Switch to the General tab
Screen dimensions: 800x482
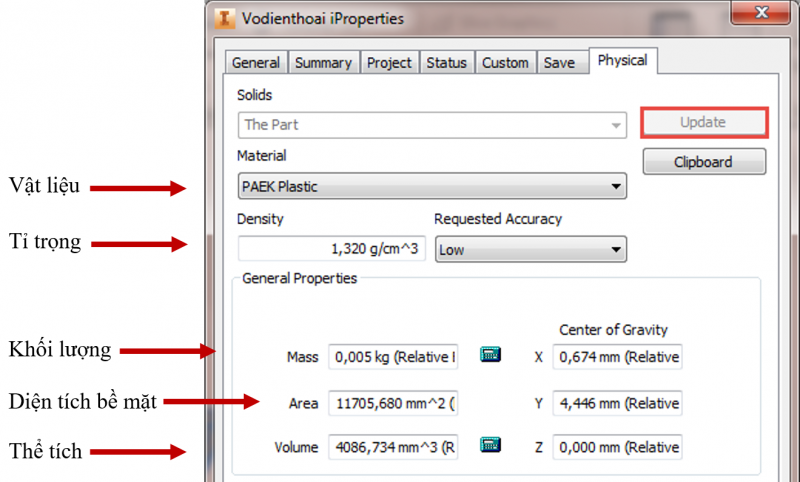256,62
